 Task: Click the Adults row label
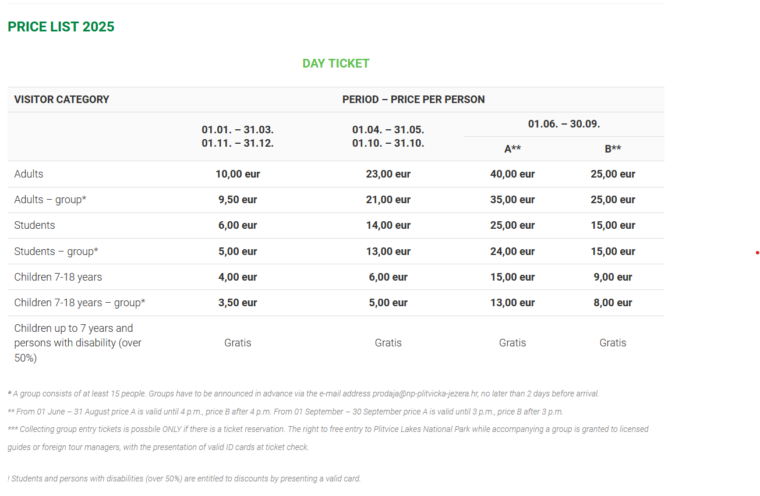[x=29, y=174]
